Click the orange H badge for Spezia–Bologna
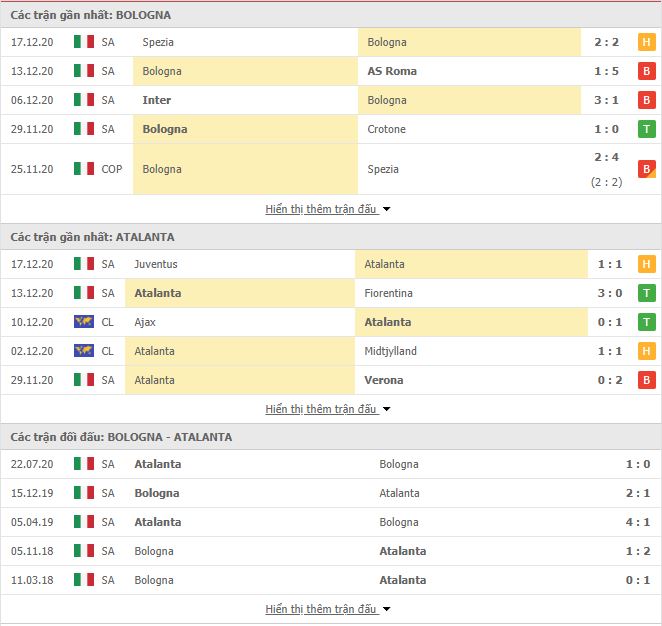The height and width of the screenshot is (626, 662). 646,42
